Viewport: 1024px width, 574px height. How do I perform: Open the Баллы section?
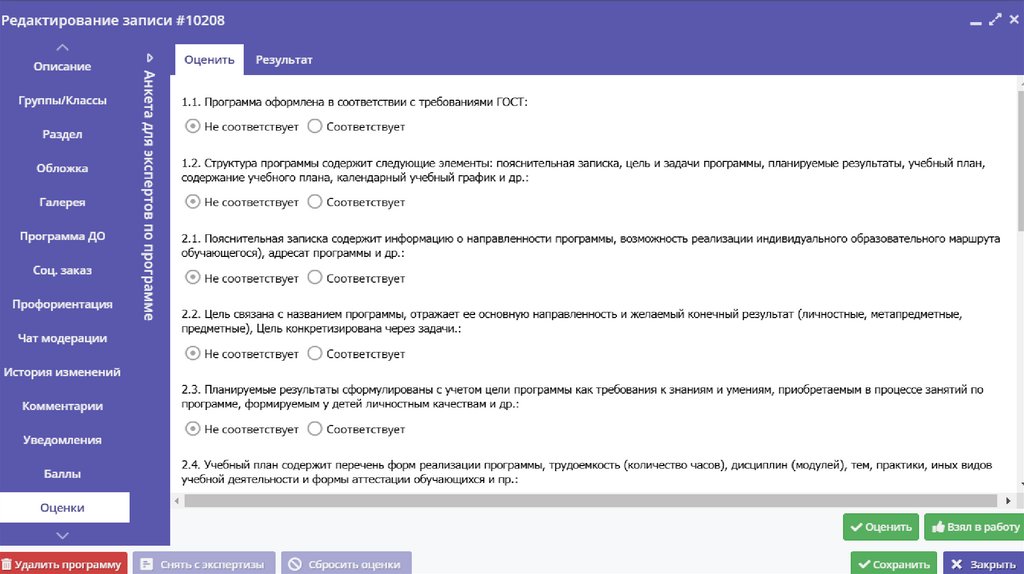(63, 474)
